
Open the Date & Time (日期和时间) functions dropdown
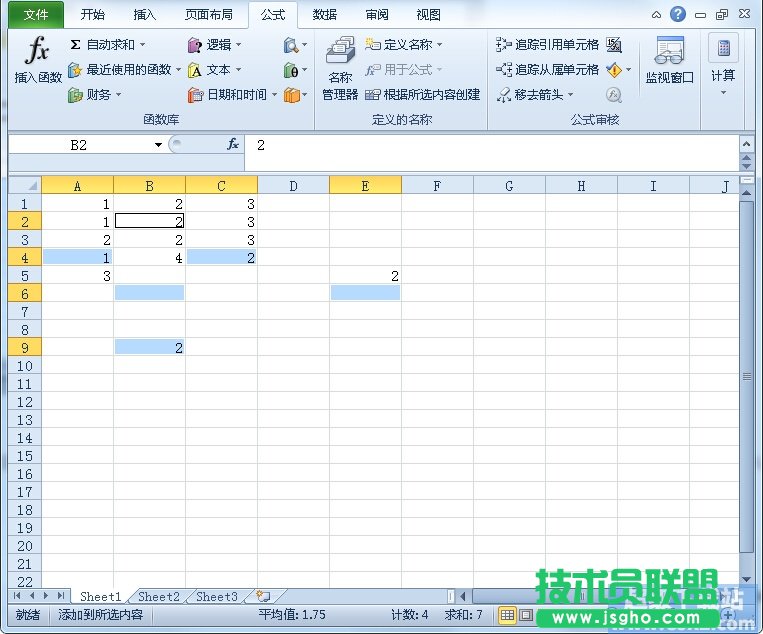274,95
